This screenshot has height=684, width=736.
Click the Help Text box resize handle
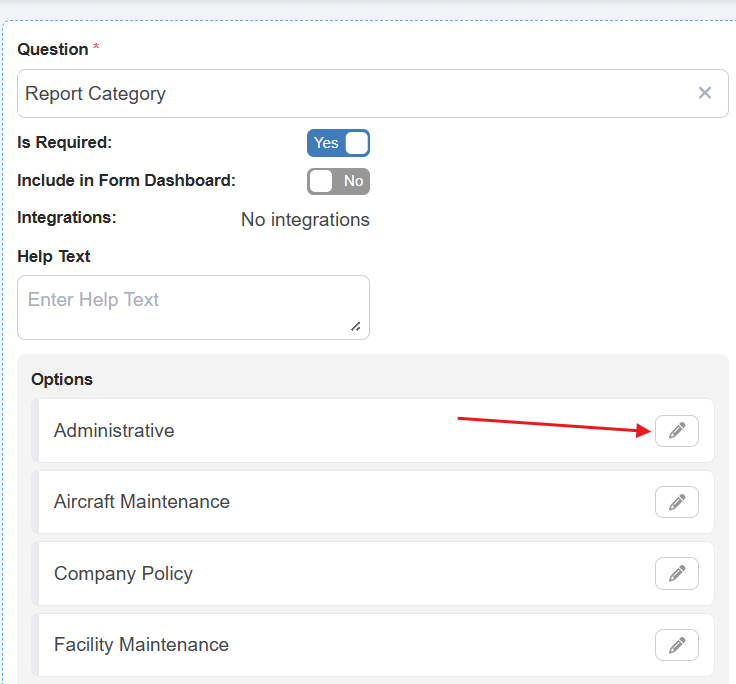356,326
